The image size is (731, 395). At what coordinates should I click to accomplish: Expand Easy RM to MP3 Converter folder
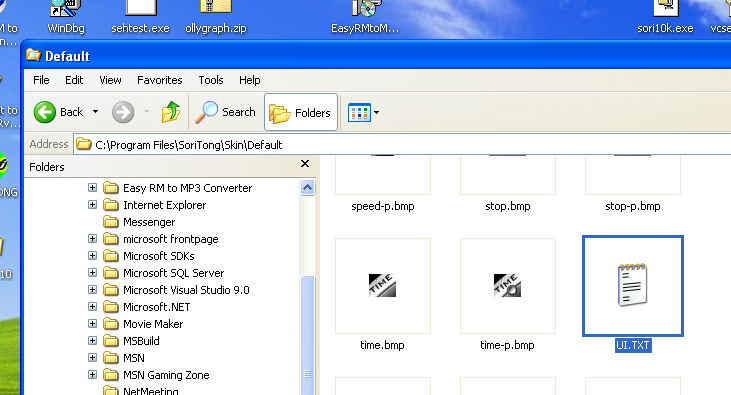[x=92, y=187]
